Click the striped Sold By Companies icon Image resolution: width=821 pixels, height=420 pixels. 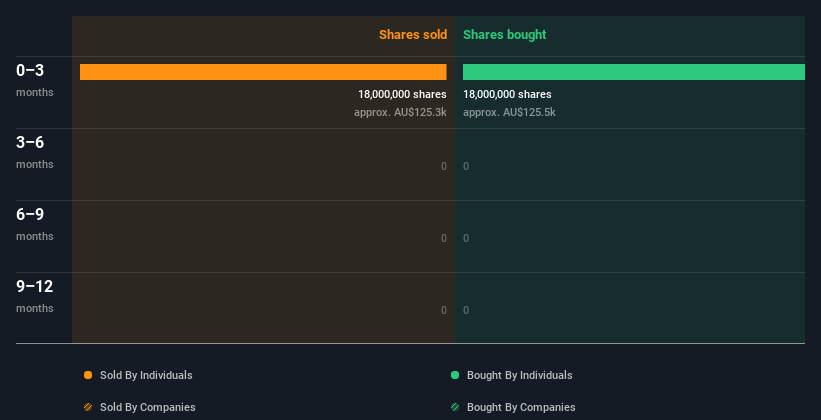88,407
